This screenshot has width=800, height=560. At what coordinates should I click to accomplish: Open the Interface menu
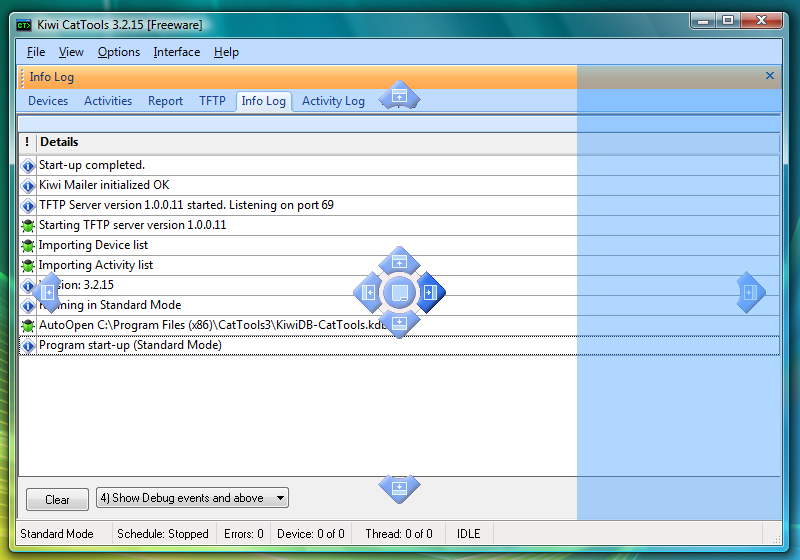coord(177,52)
